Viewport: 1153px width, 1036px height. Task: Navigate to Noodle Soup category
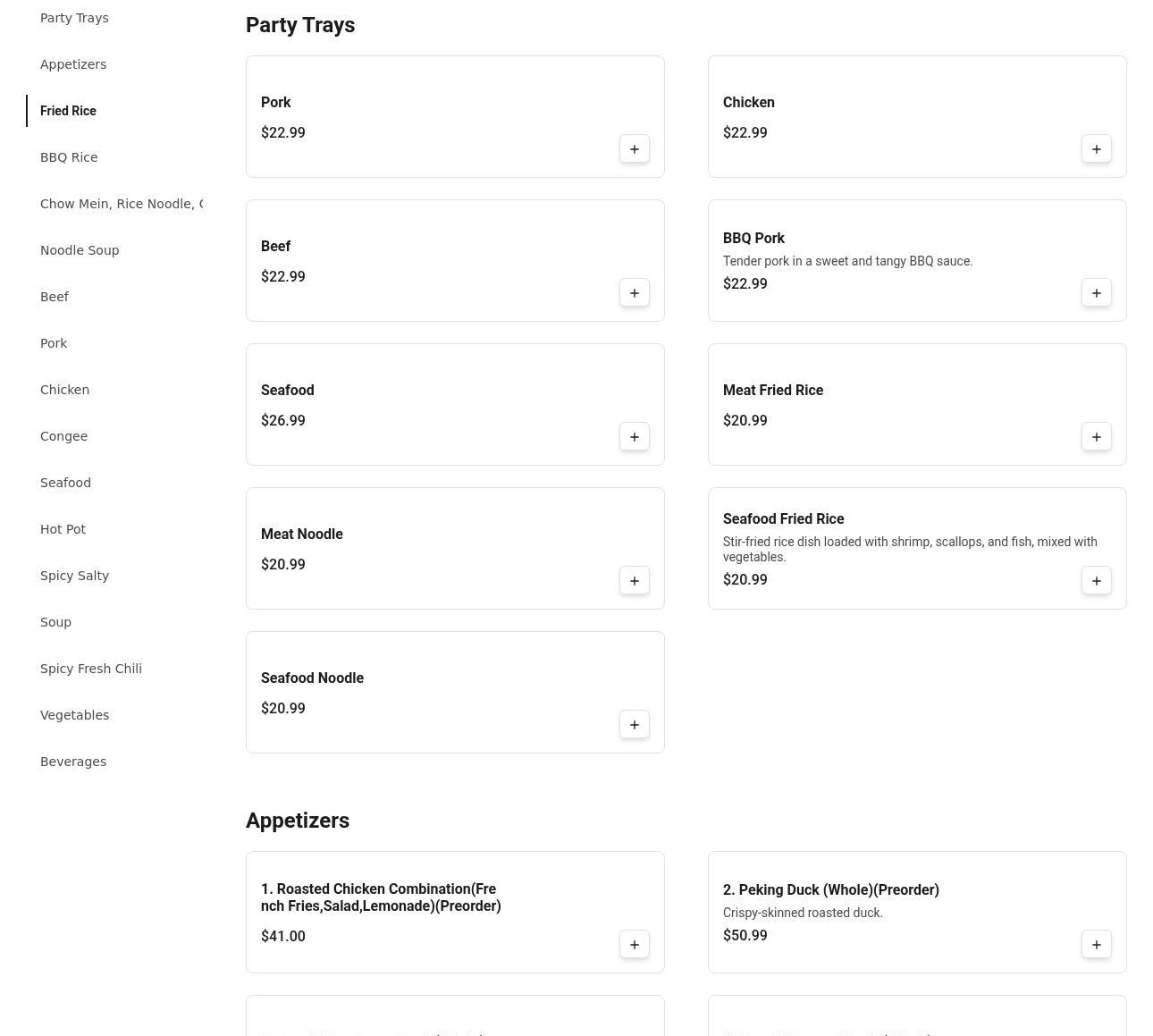tap(80, 250)
